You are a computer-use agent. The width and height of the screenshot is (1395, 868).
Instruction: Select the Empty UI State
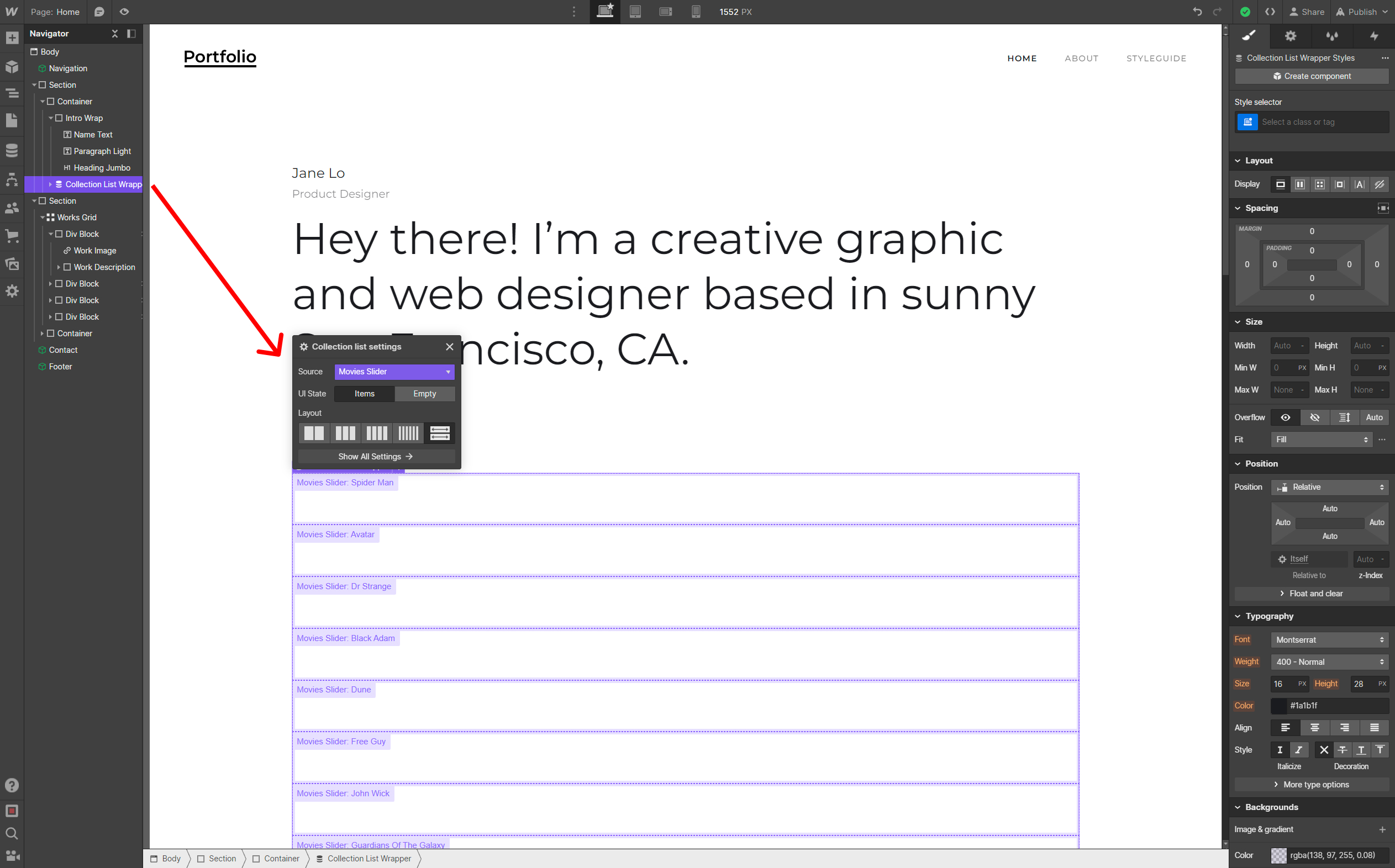[425, 394]
